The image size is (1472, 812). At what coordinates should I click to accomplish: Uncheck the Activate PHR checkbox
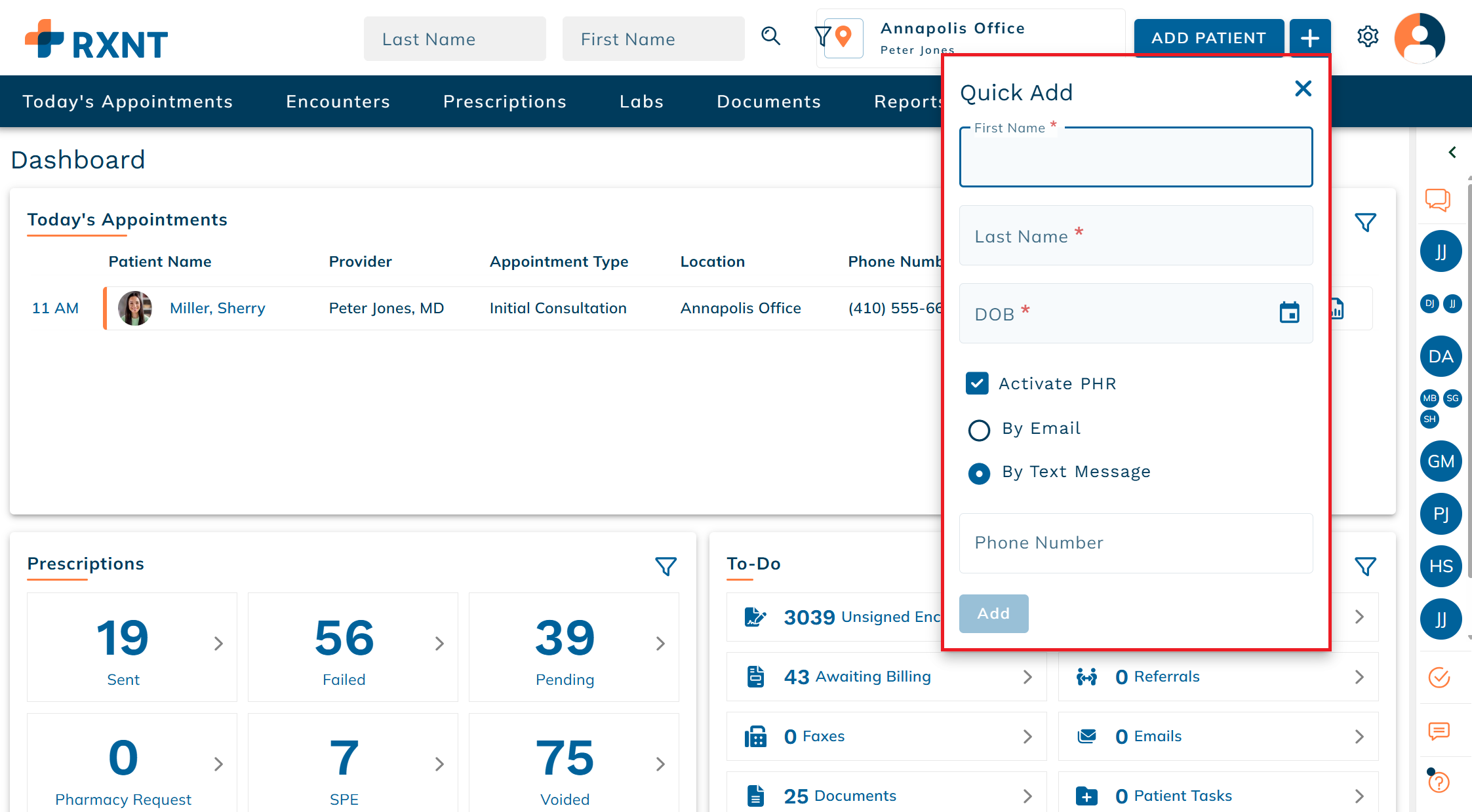click(977, 383)
